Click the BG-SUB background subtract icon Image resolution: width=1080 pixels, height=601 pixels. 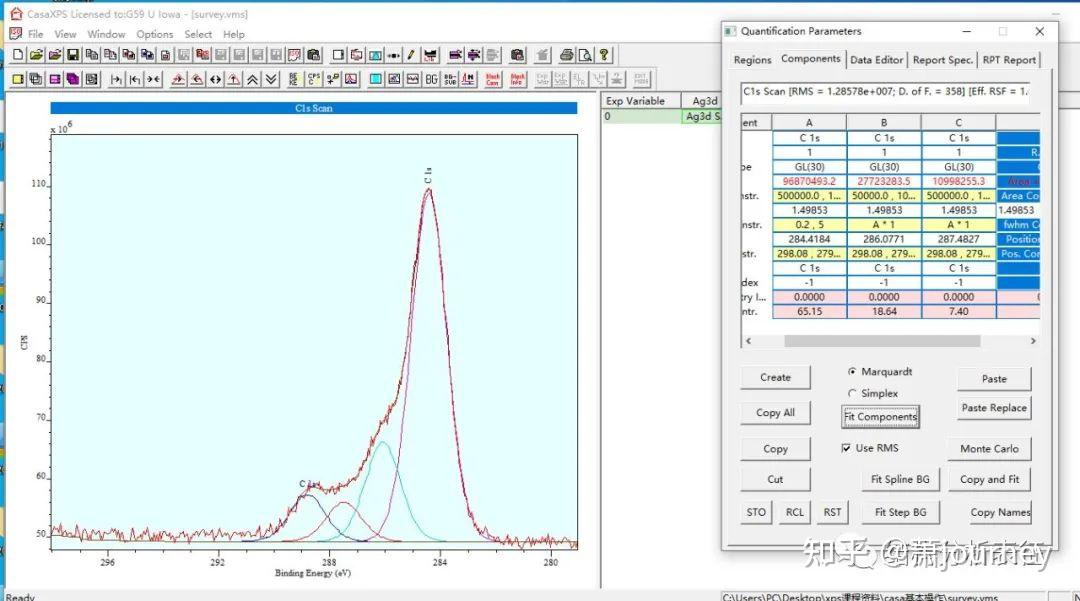(x=451, y=79)
